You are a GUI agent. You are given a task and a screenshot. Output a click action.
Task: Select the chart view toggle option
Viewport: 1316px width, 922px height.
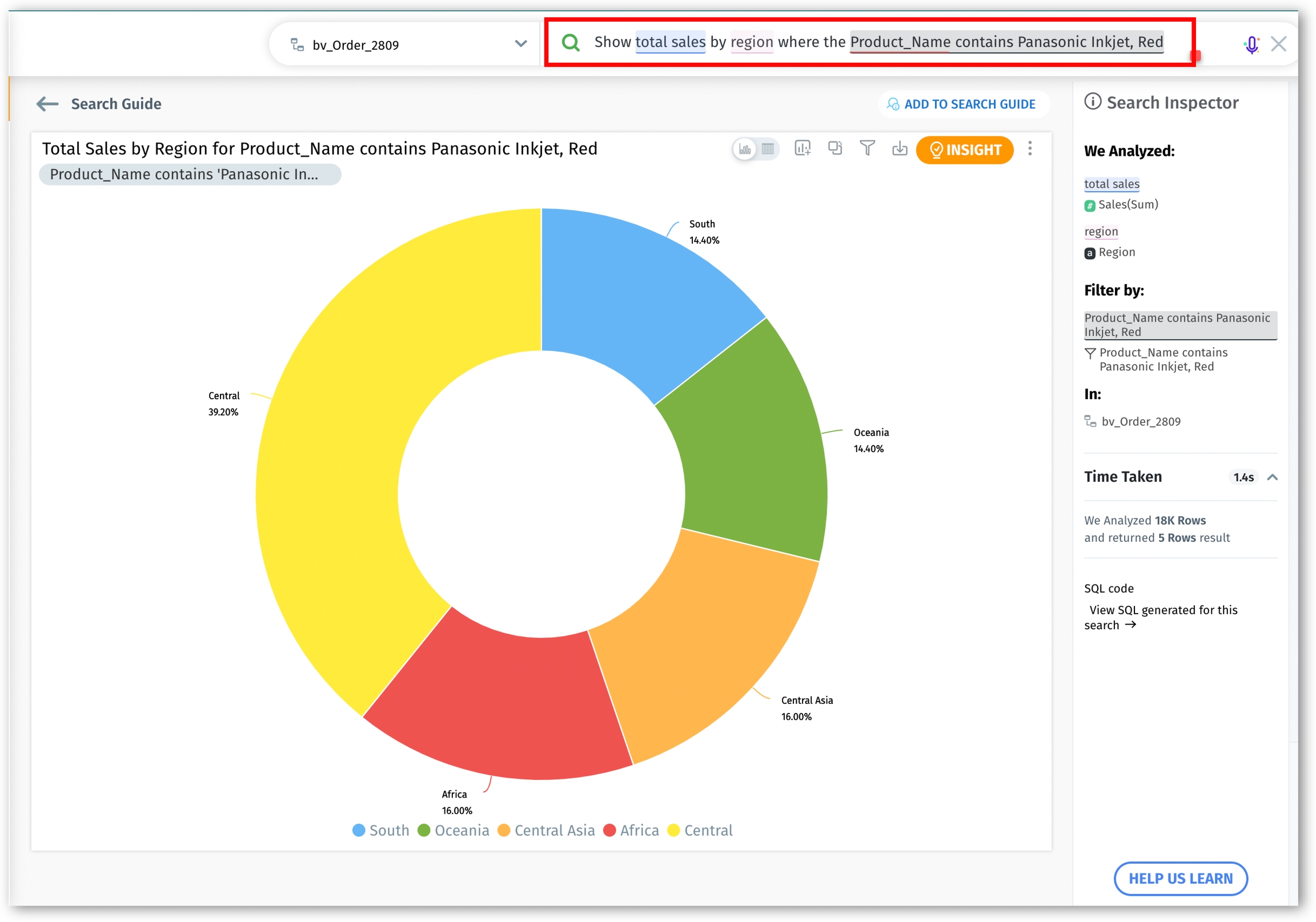click(x=745, y=150)
